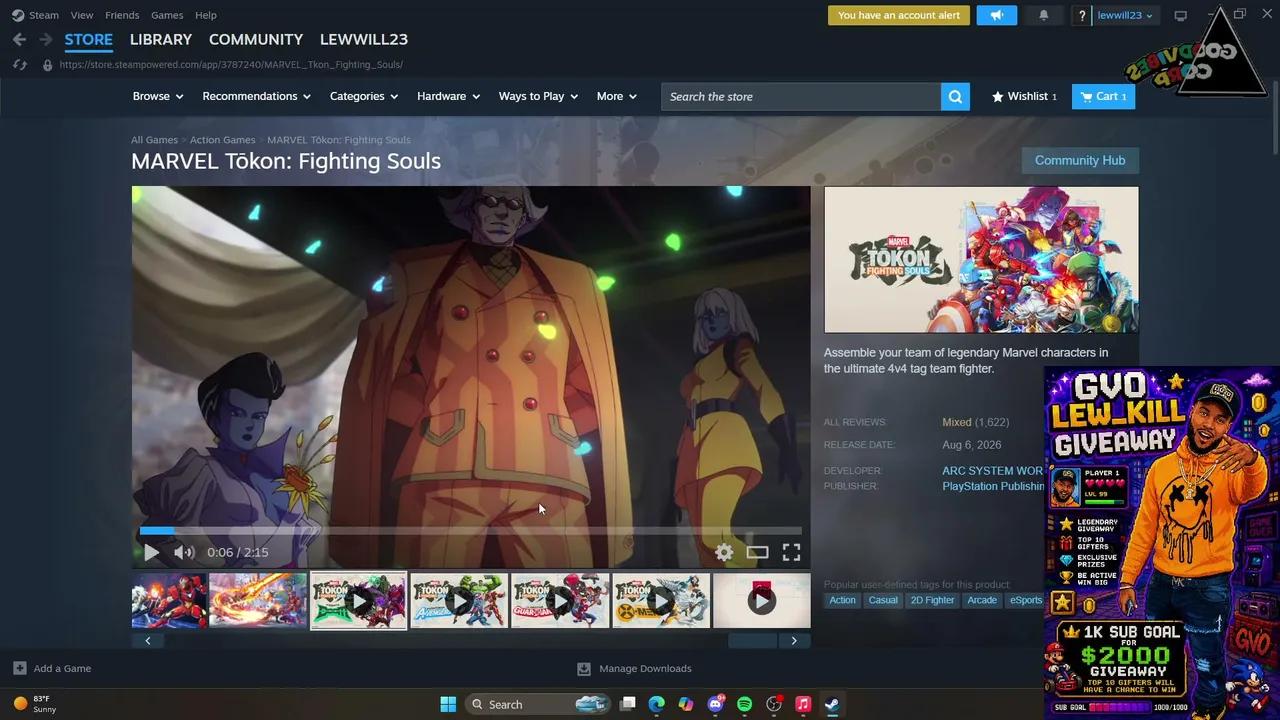Open the LEWWILL23 profile tab
The height and width of the screenshot is (720, 1280).
(364, 39)
